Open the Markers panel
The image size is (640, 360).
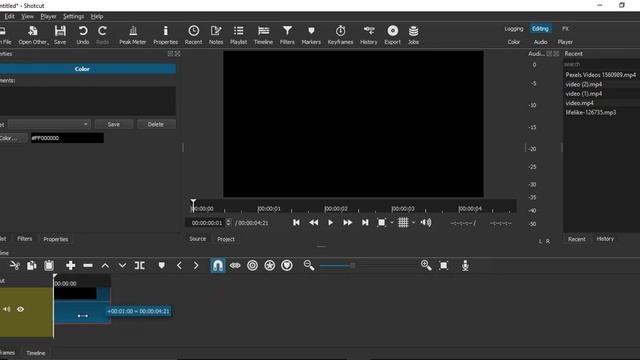(311, 35)
